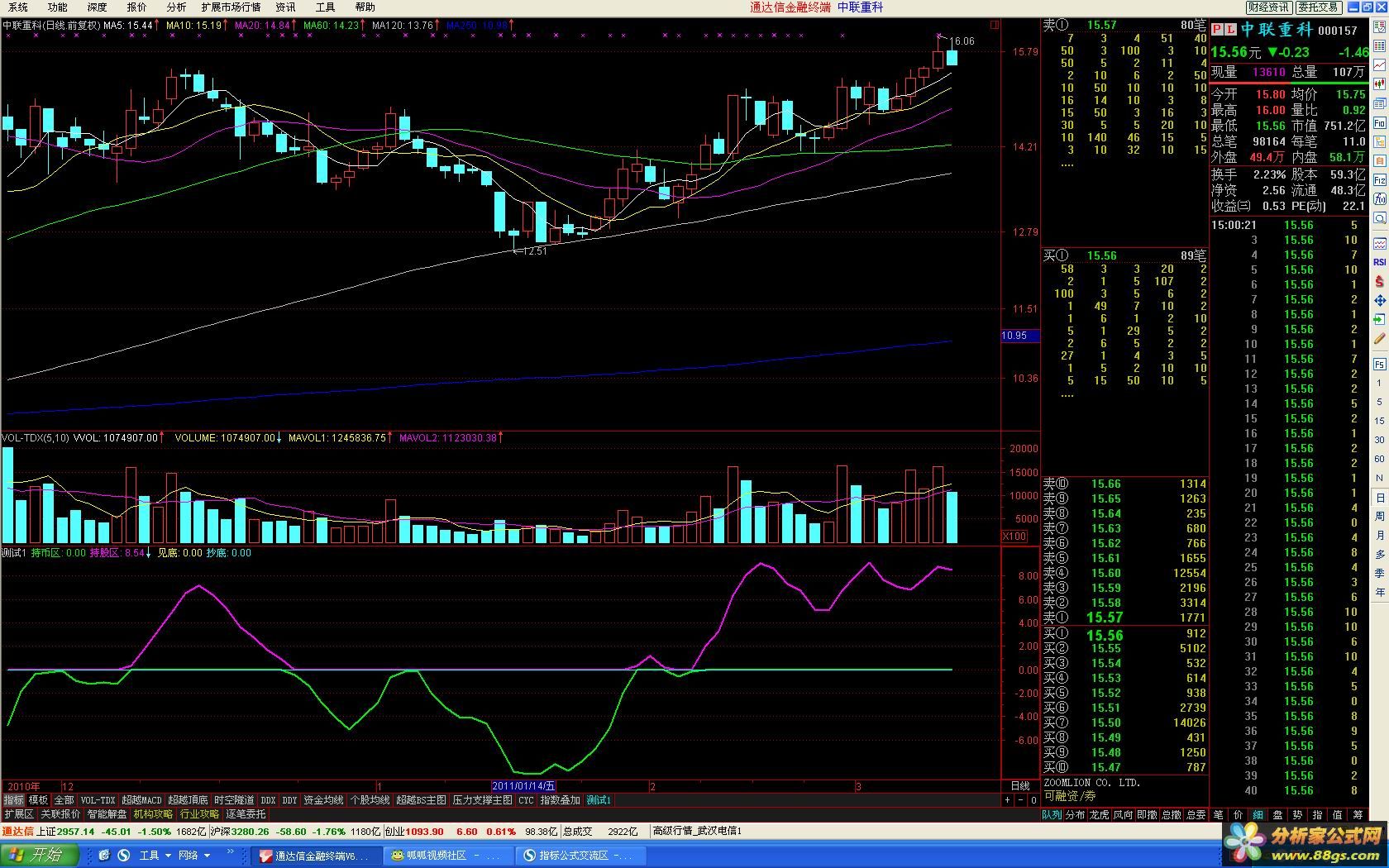Image resolution: width=1389 pixels, height=868 pixels.
Task: Click the 逐笔委托 button
Action: click(x=246, y=814)
